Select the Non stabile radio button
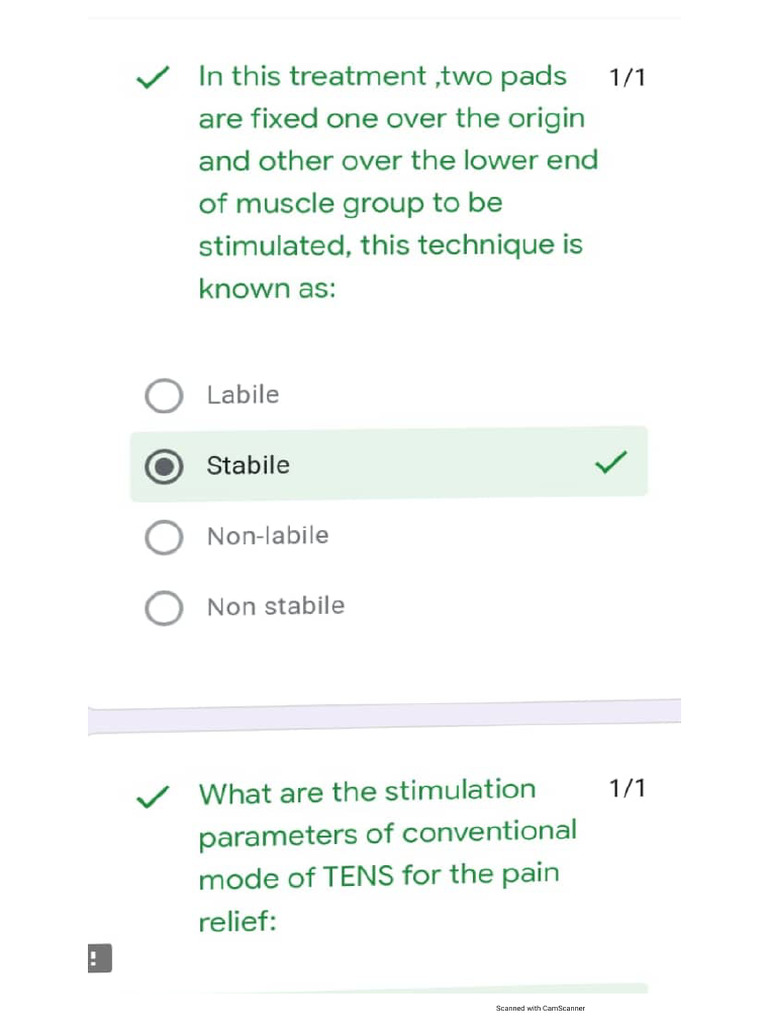Viewport: 768px width, 1024px height. click(164, 607)
